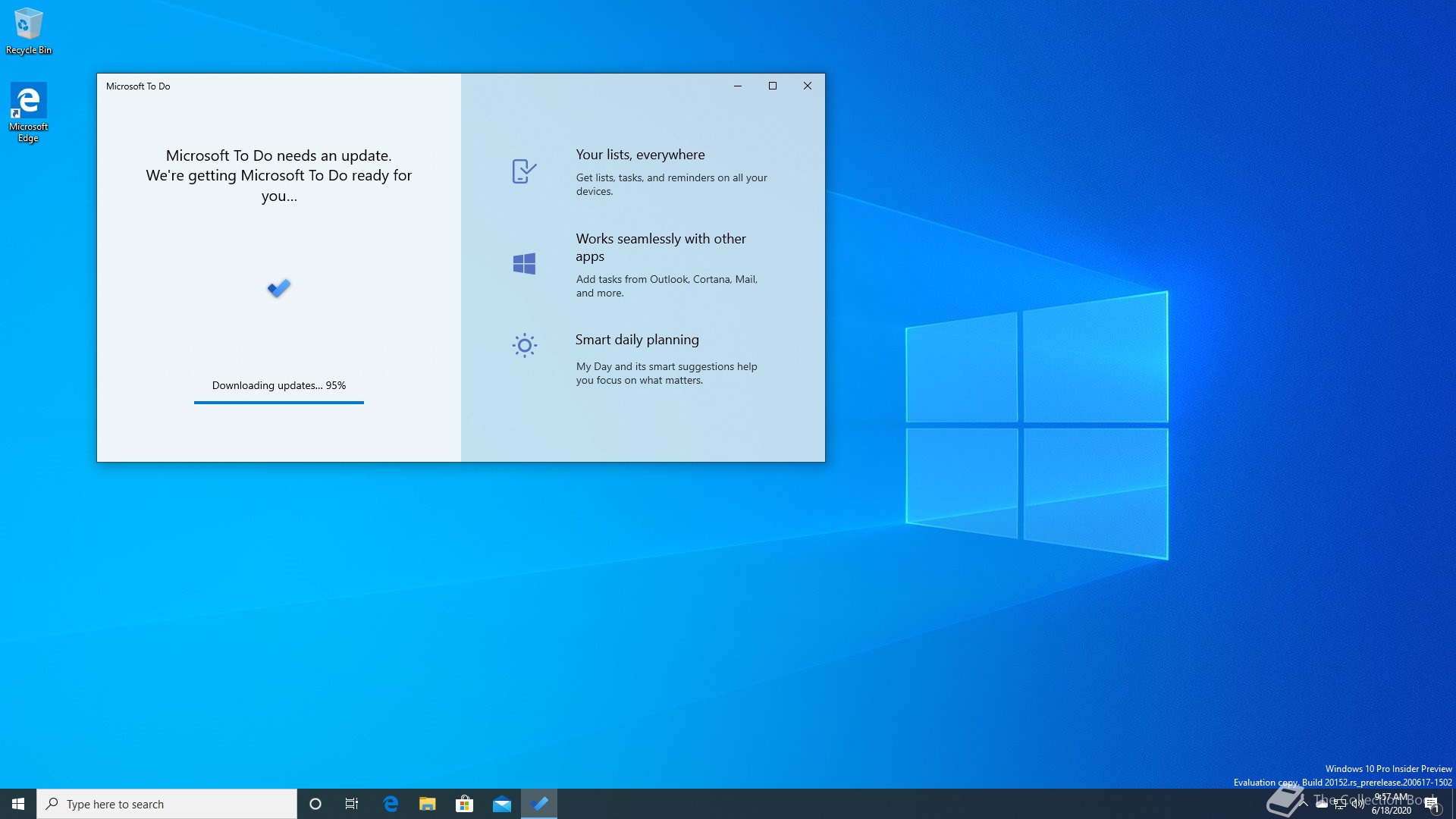
Task: Open File Explorer from the taskbar
Action: click(428, 804)
